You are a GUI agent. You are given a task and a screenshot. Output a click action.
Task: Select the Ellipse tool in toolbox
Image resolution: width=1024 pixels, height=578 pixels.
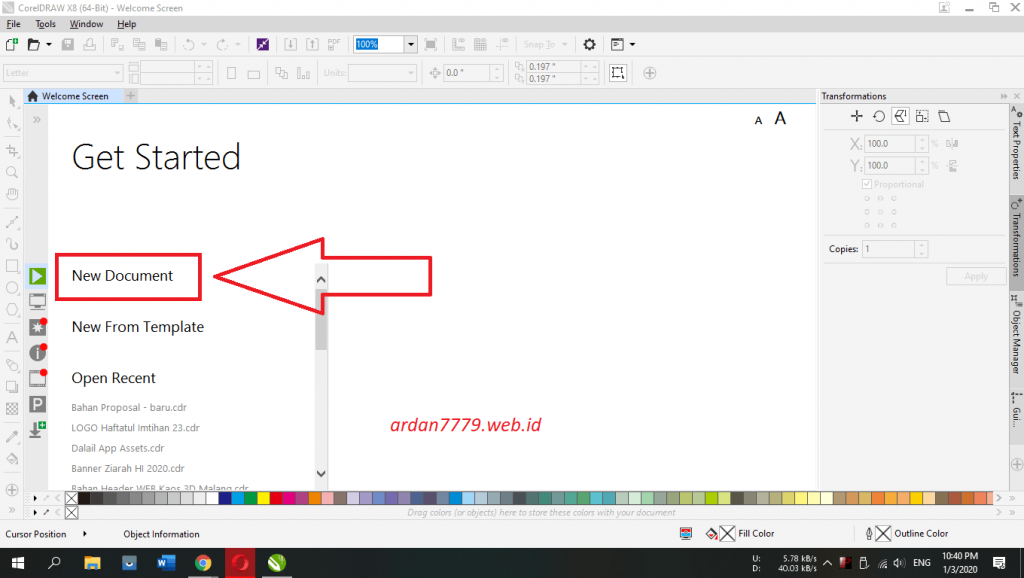point(12,288)
